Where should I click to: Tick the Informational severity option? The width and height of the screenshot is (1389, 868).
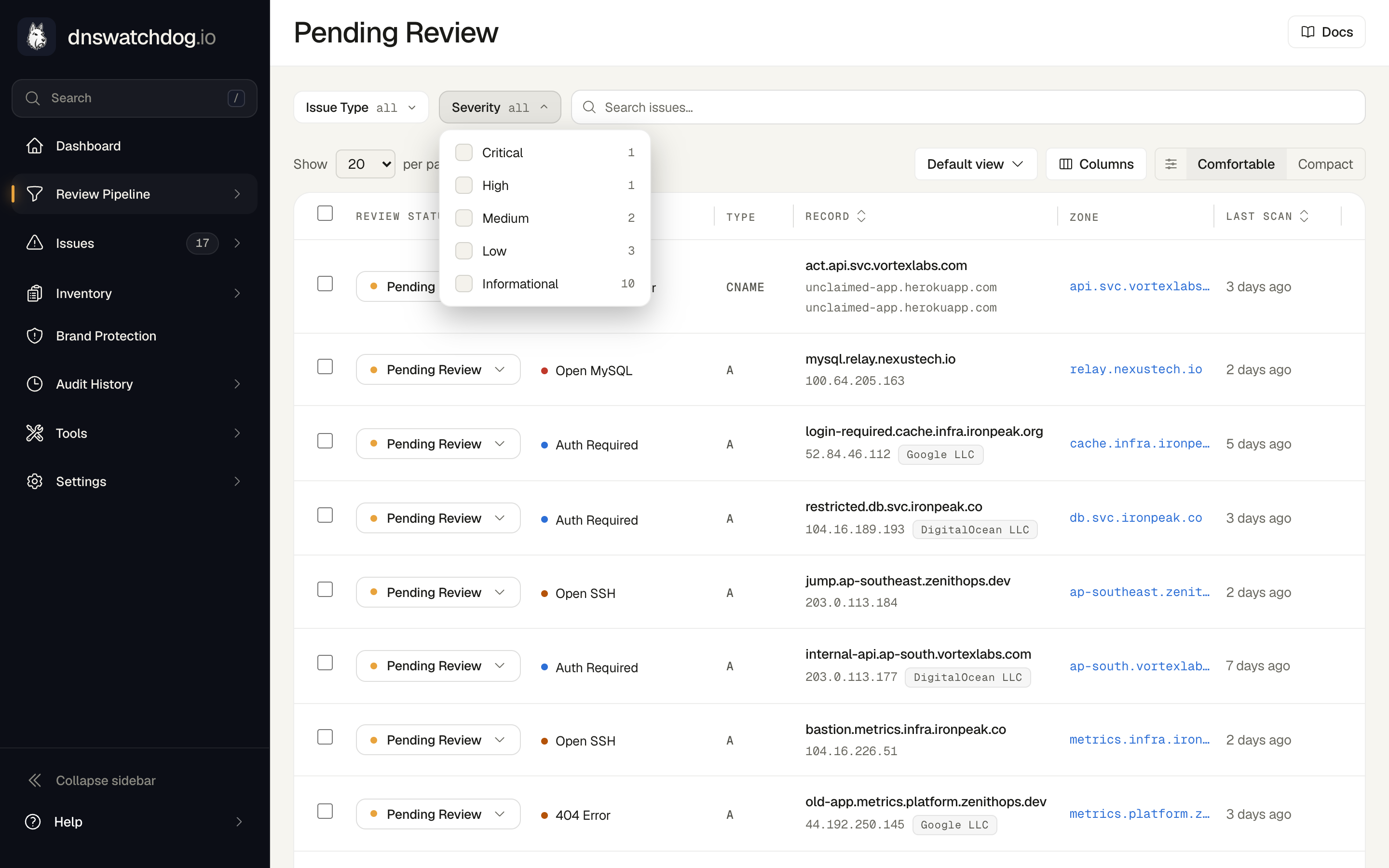[x=464, y=284]
